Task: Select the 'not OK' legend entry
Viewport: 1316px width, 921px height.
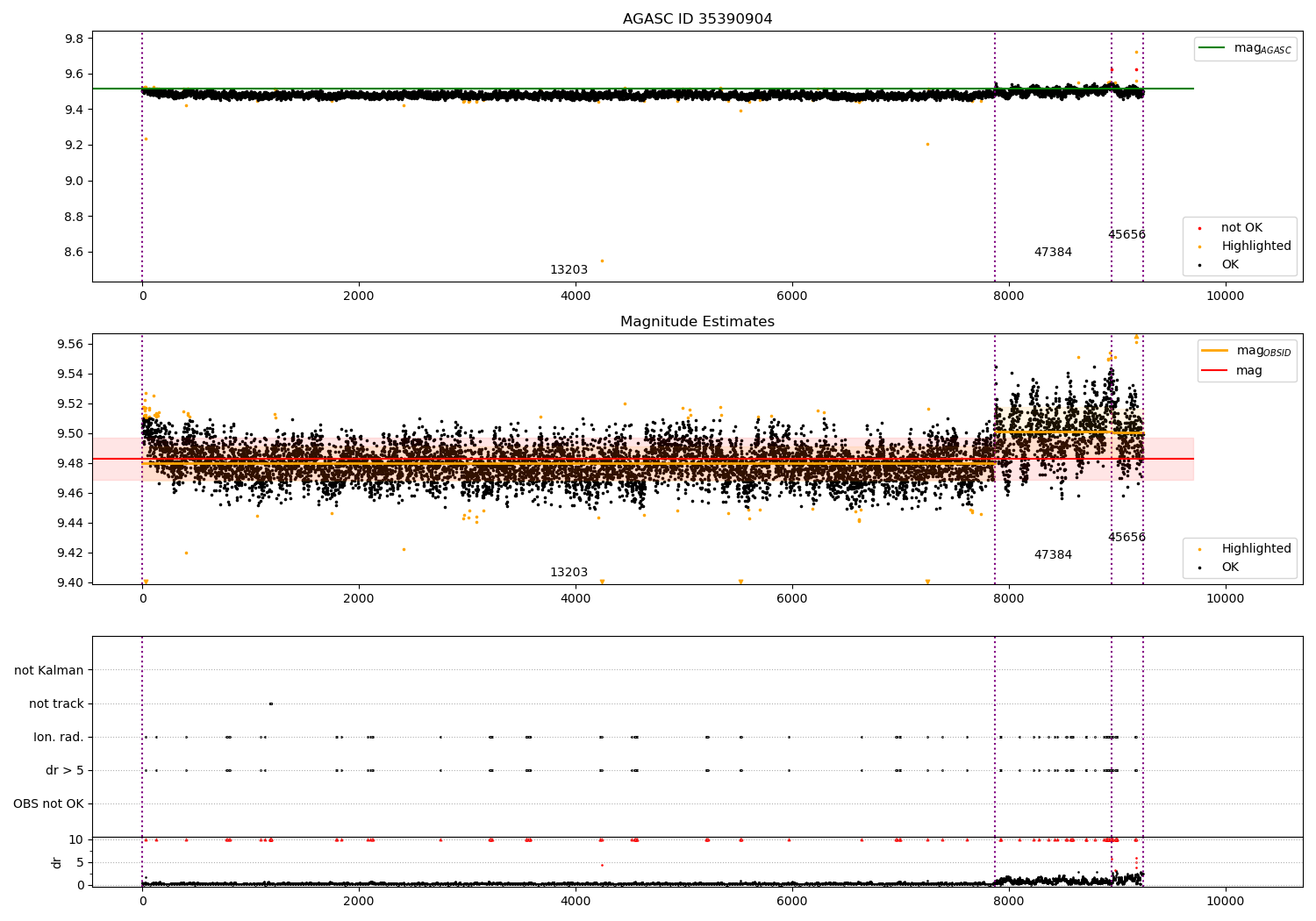Action: coord(1241,228)
